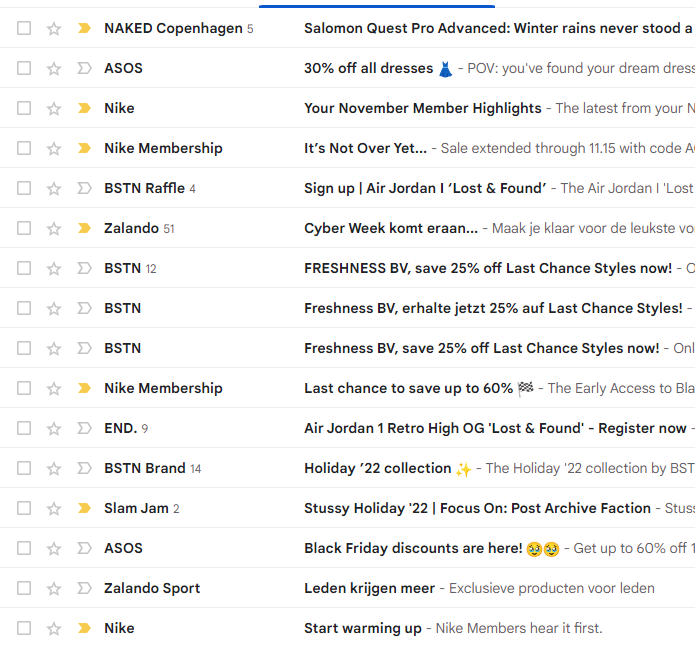
Task: Open the Start warming up email
Action: 363,628
